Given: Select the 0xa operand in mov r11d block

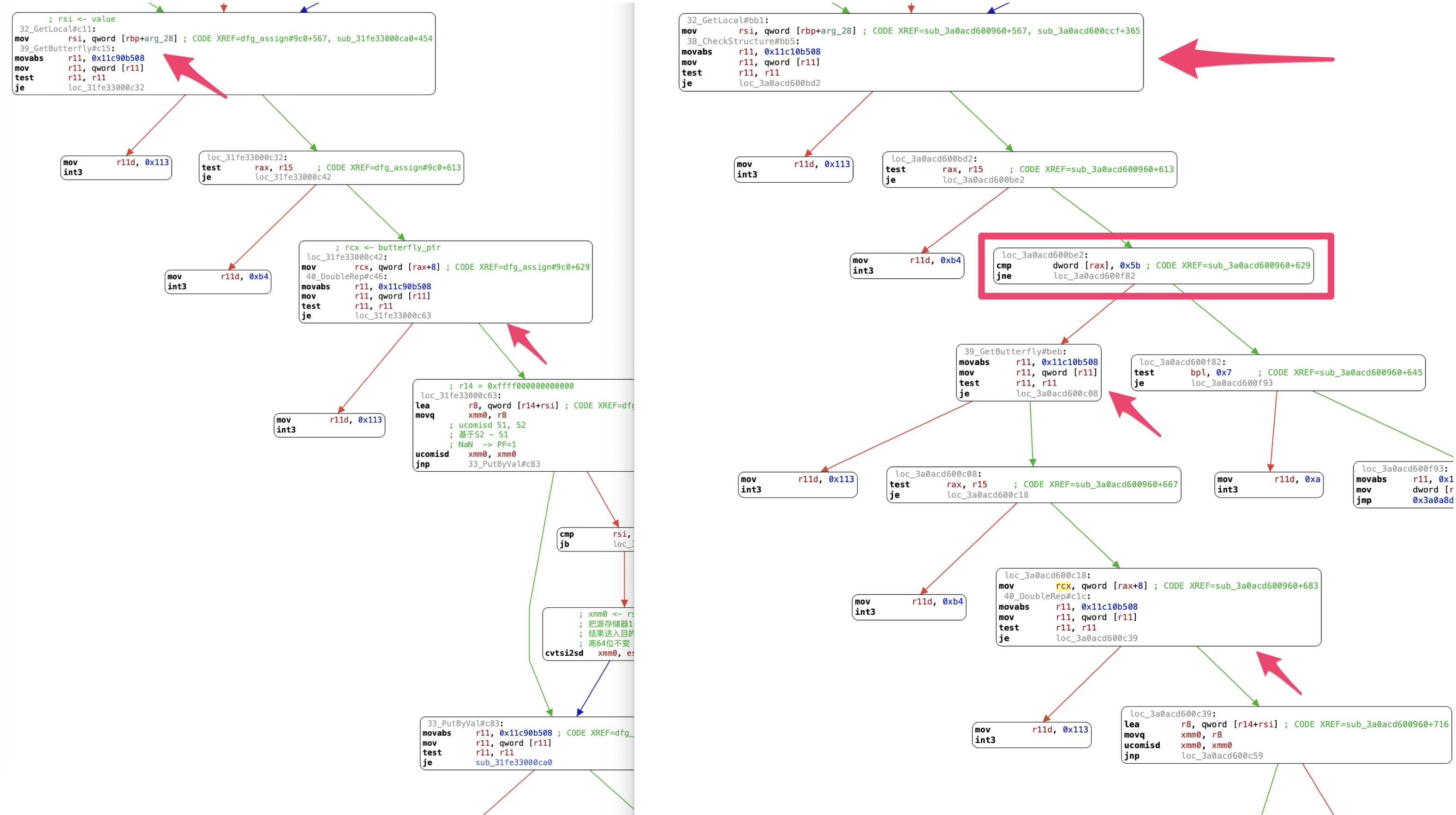Looking at the screenshot, I should point(1312,479).
